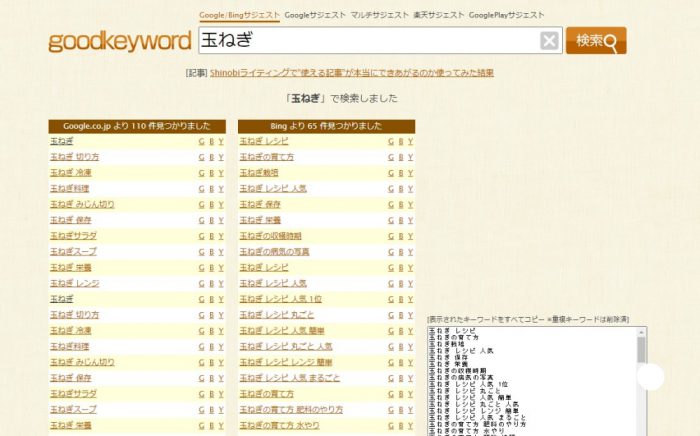Click G icon for 玉ねぎ レシピ 人気 1位
Viewport: 700px width, 436px height.
pyautogui.click(x=391, y=299)
